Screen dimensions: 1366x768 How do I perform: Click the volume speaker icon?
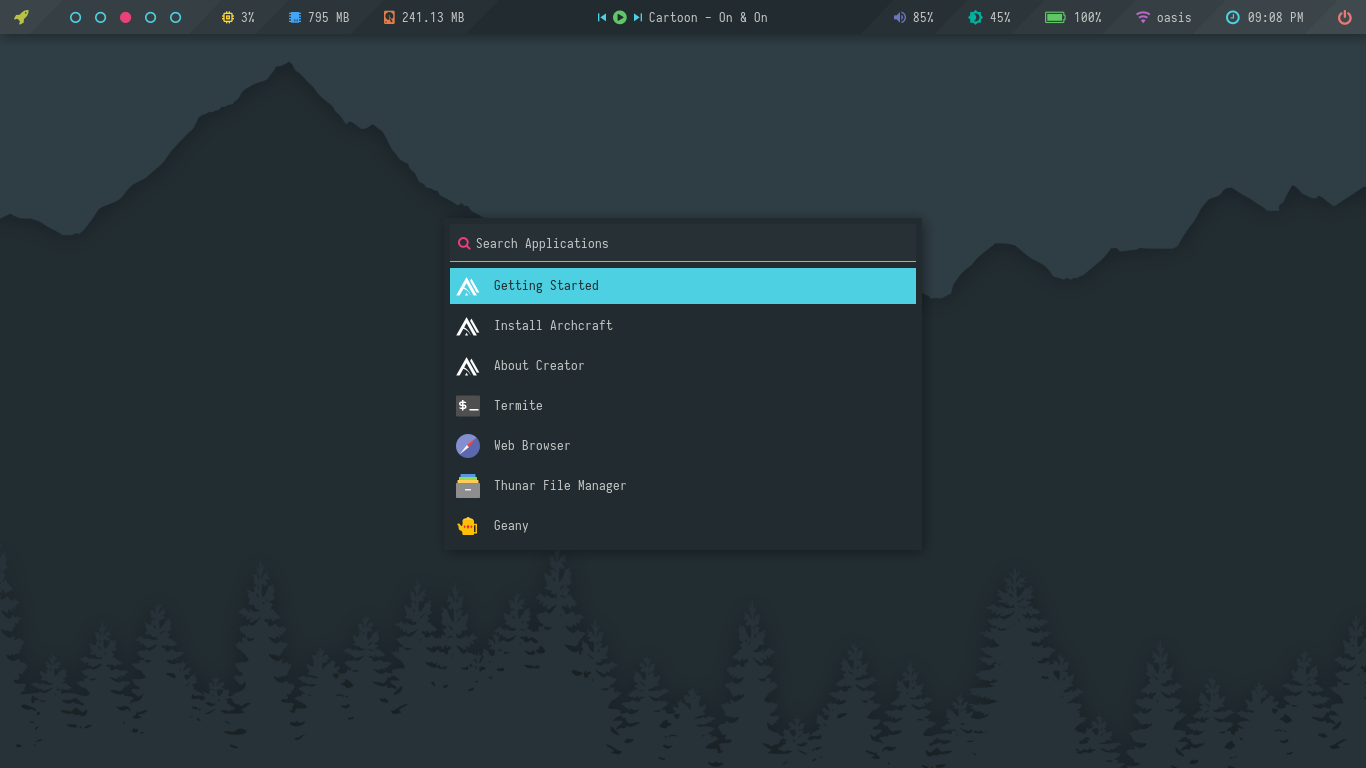pos(899,17)
